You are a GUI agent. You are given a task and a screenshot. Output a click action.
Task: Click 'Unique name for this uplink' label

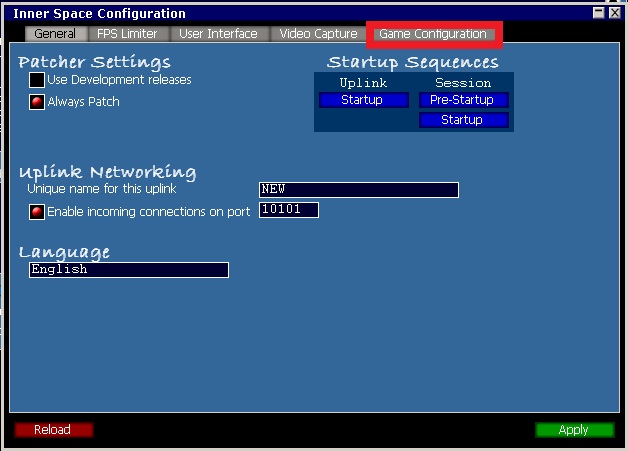coord(102,189)
